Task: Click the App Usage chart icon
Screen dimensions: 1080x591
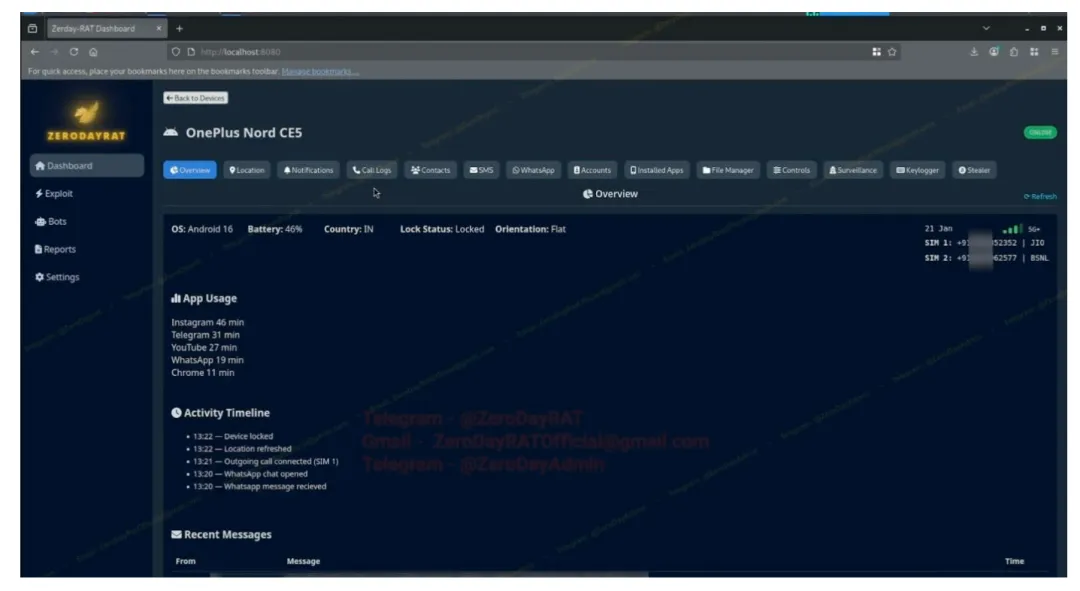Action: tap(176, 298)
